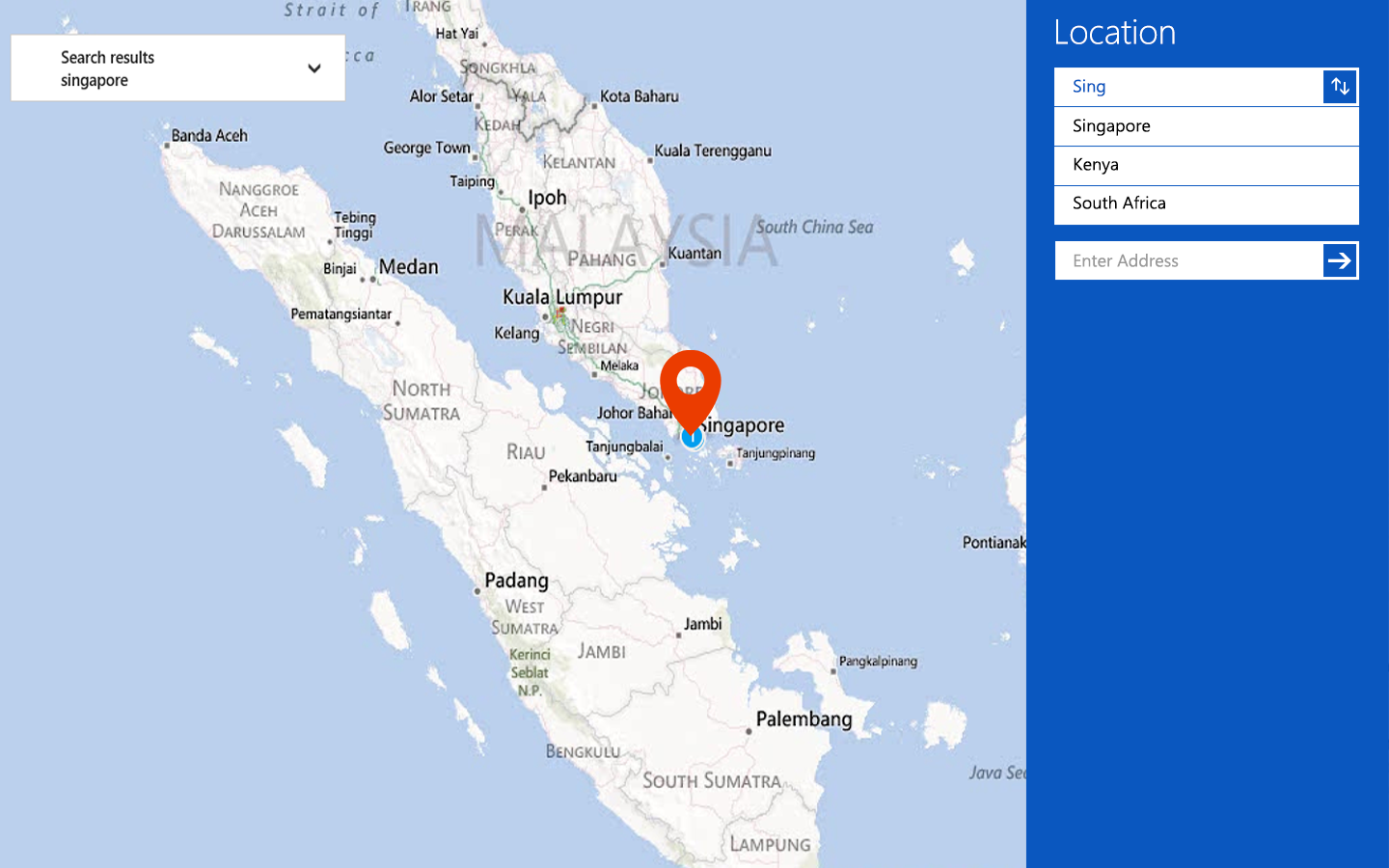Click the George Town label
This screenshot has width=1389, height=868.
click(426, 148)
